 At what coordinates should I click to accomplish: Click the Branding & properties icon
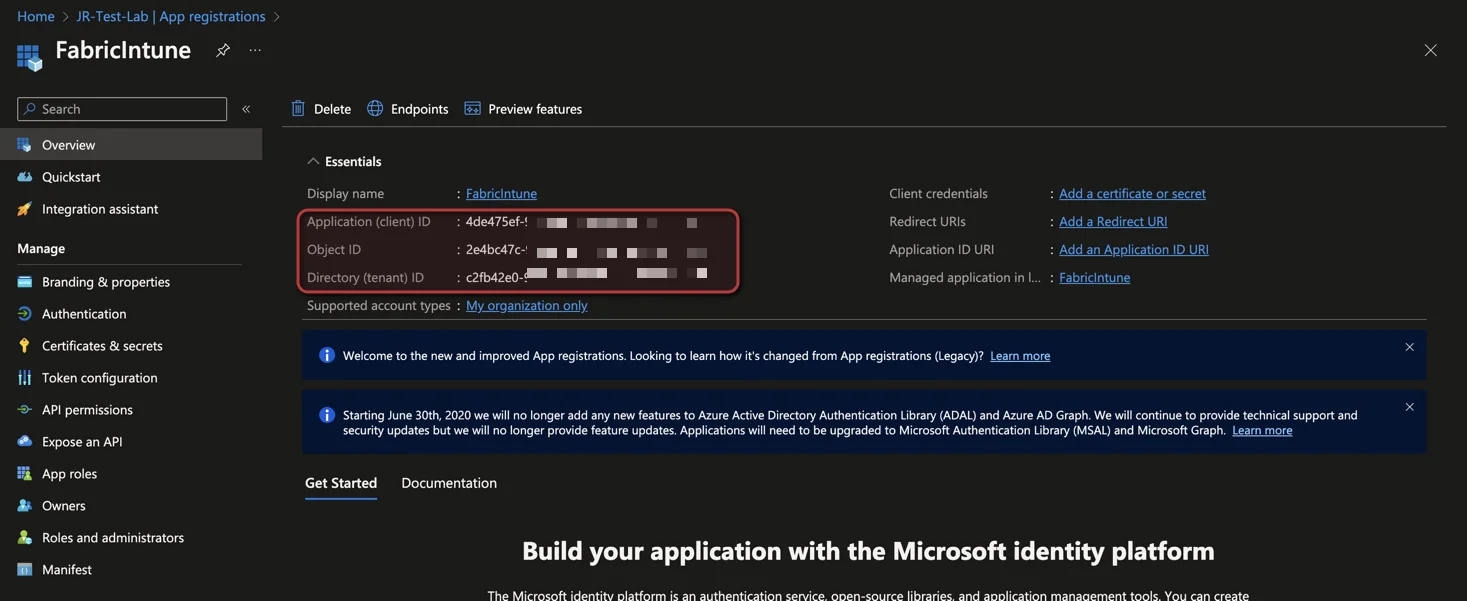[24, 282]
